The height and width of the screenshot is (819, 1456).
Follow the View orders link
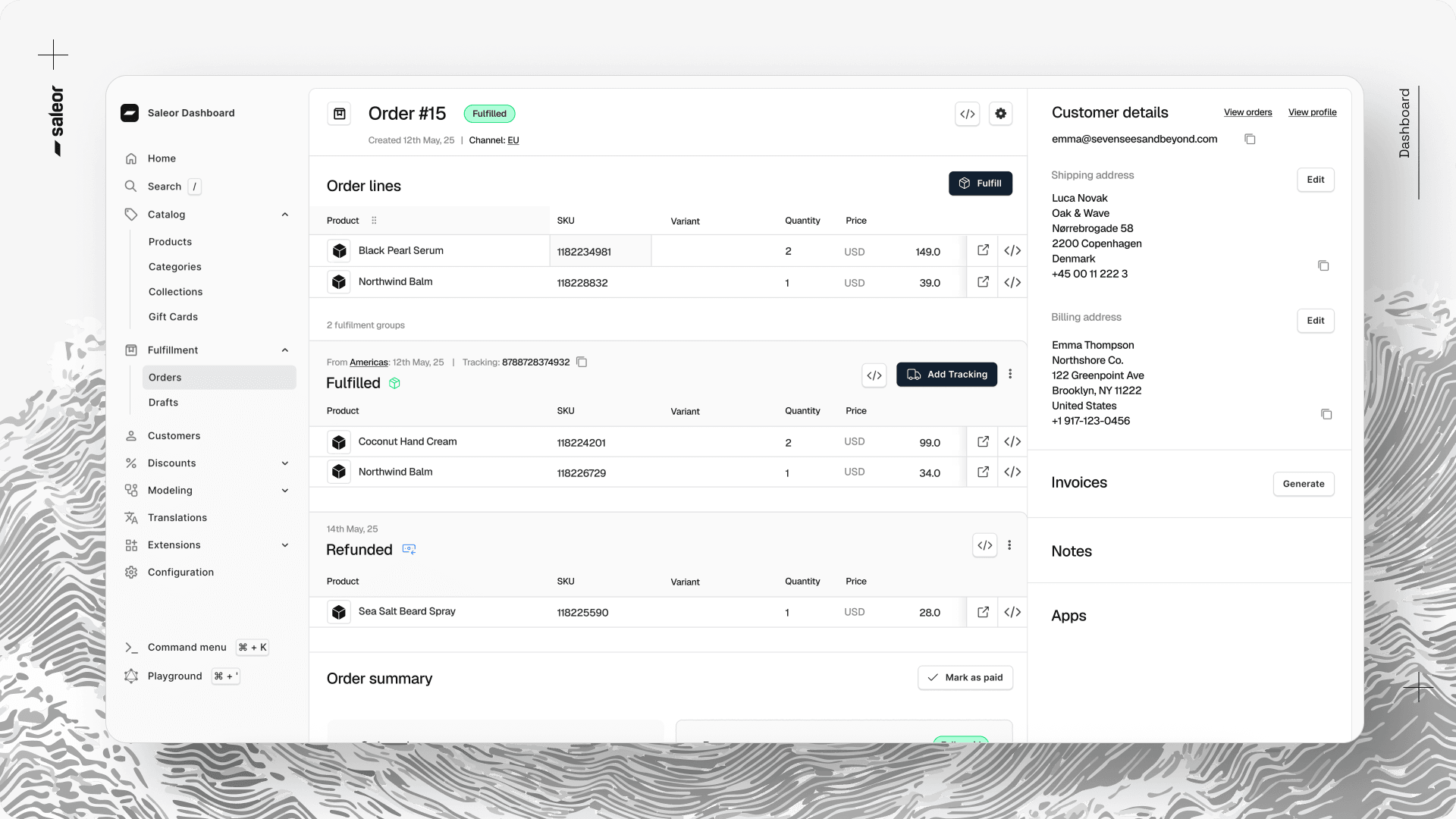click(x=1247, y=112)
